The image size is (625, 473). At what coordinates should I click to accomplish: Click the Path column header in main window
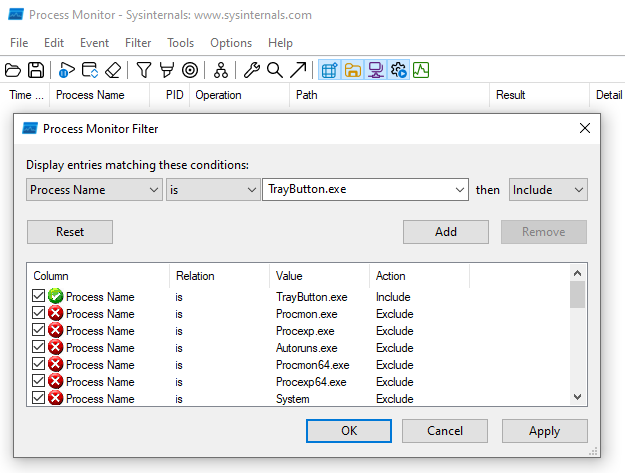tap(389, 95)
